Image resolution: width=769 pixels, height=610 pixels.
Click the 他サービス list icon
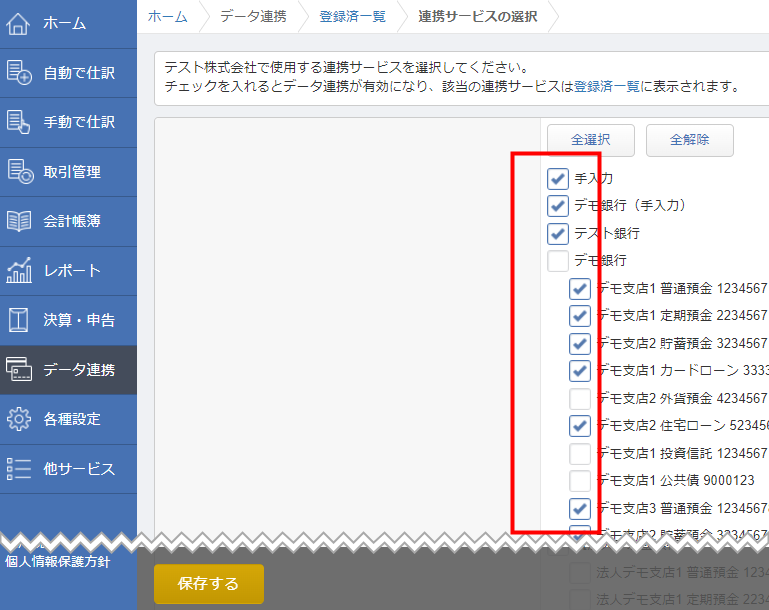tap(19, 468)
